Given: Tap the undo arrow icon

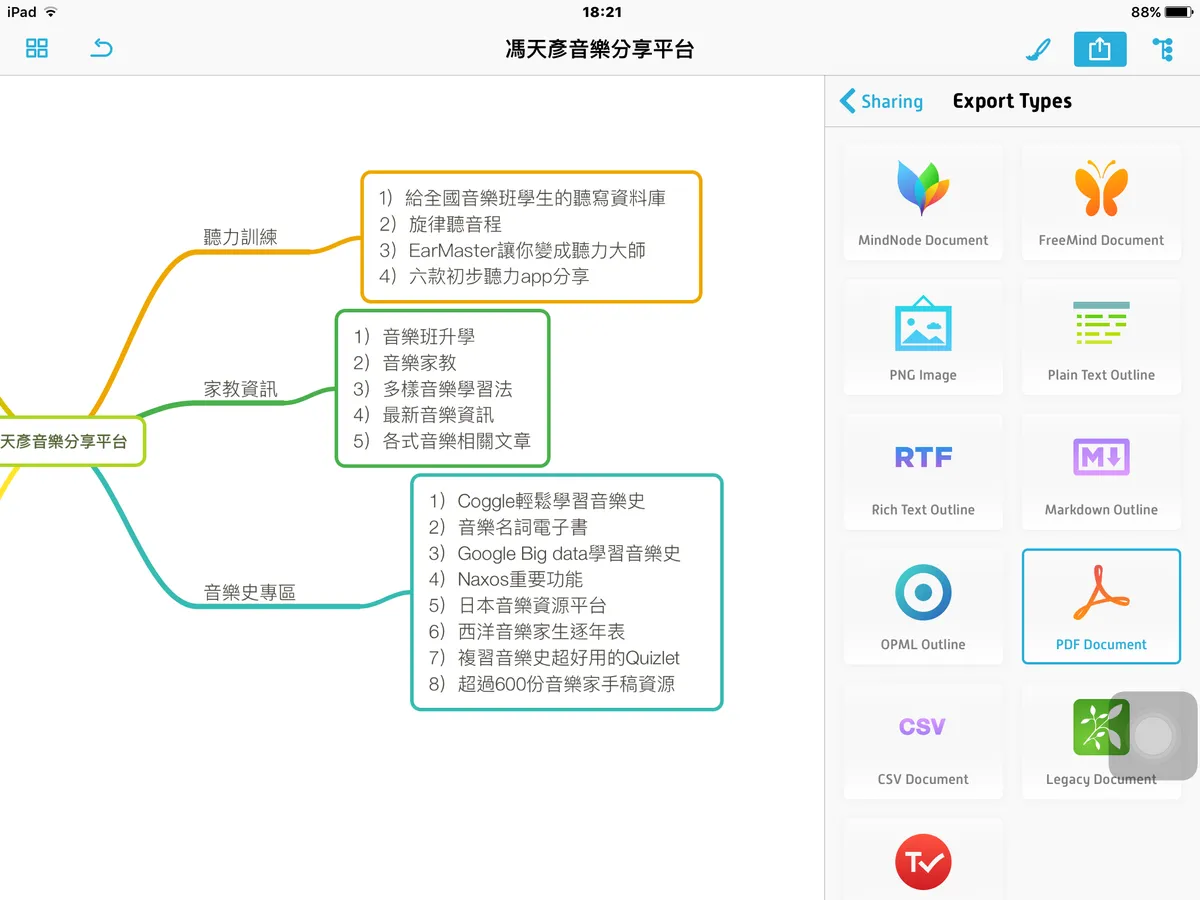Looking at the screenshot, I should pos(101,48).
